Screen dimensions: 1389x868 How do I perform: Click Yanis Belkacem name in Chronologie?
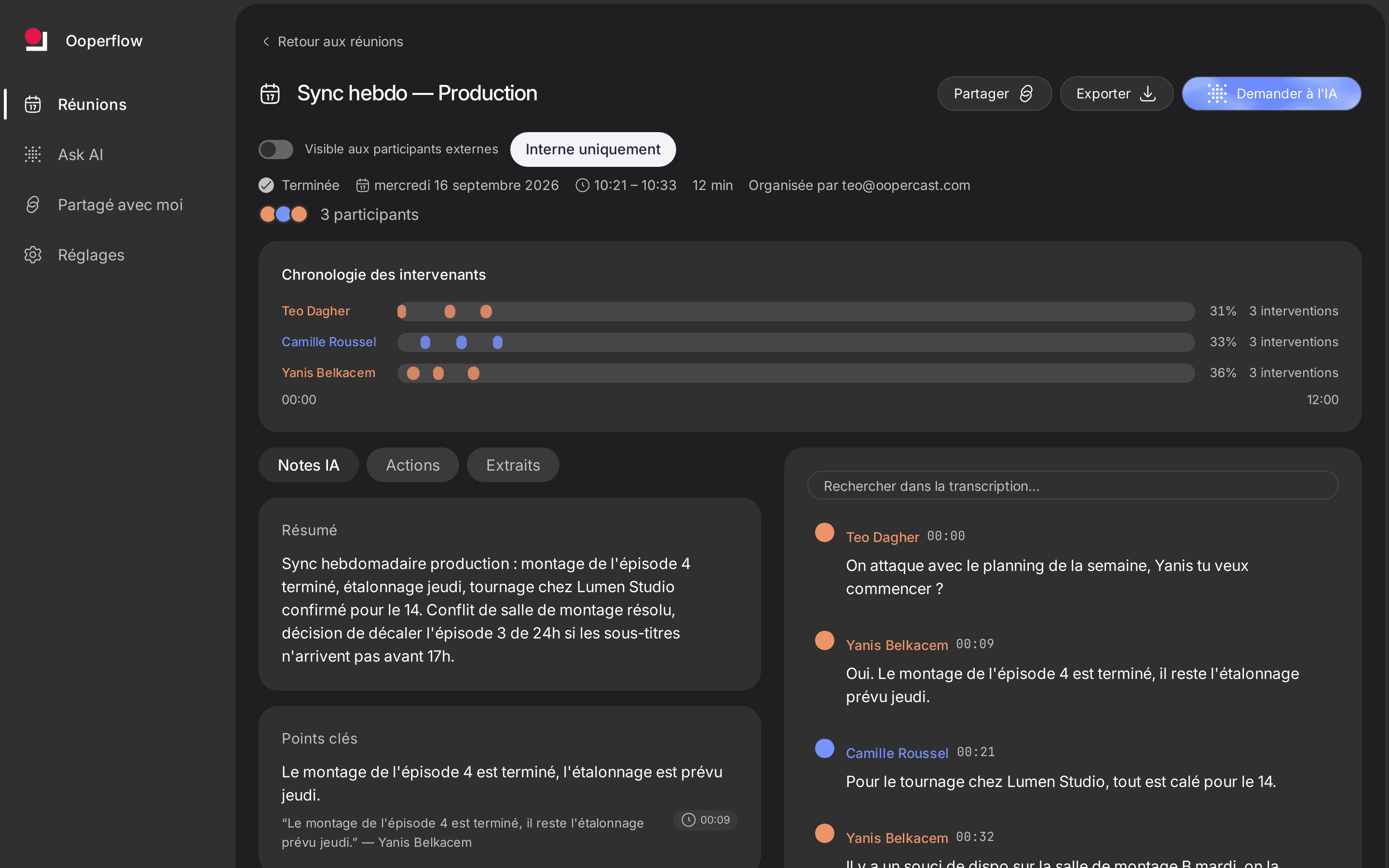[x=328, y=373]
